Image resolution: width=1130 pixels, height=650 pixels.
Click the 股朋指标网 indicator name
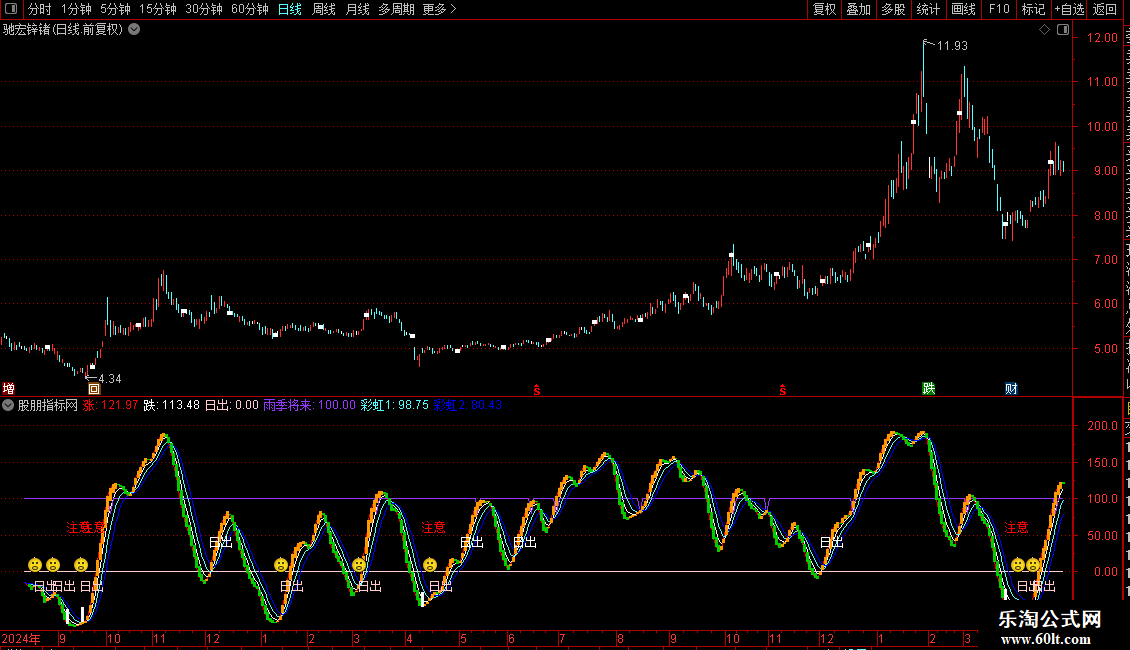(x=48, y=406)
